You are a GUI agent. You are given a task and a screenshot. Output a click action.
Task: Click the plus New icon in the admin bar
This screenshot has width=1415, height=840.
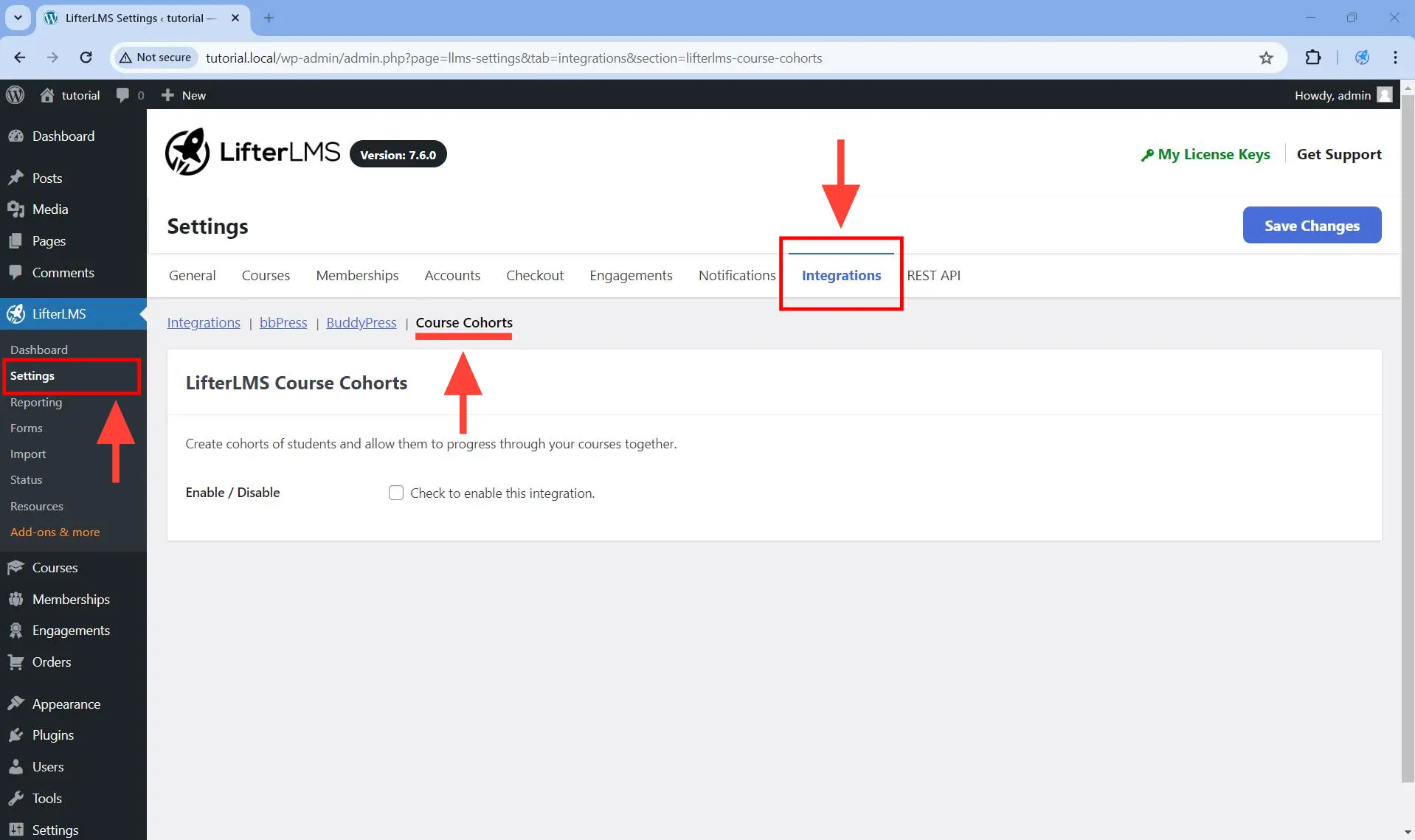pos(167,95)
